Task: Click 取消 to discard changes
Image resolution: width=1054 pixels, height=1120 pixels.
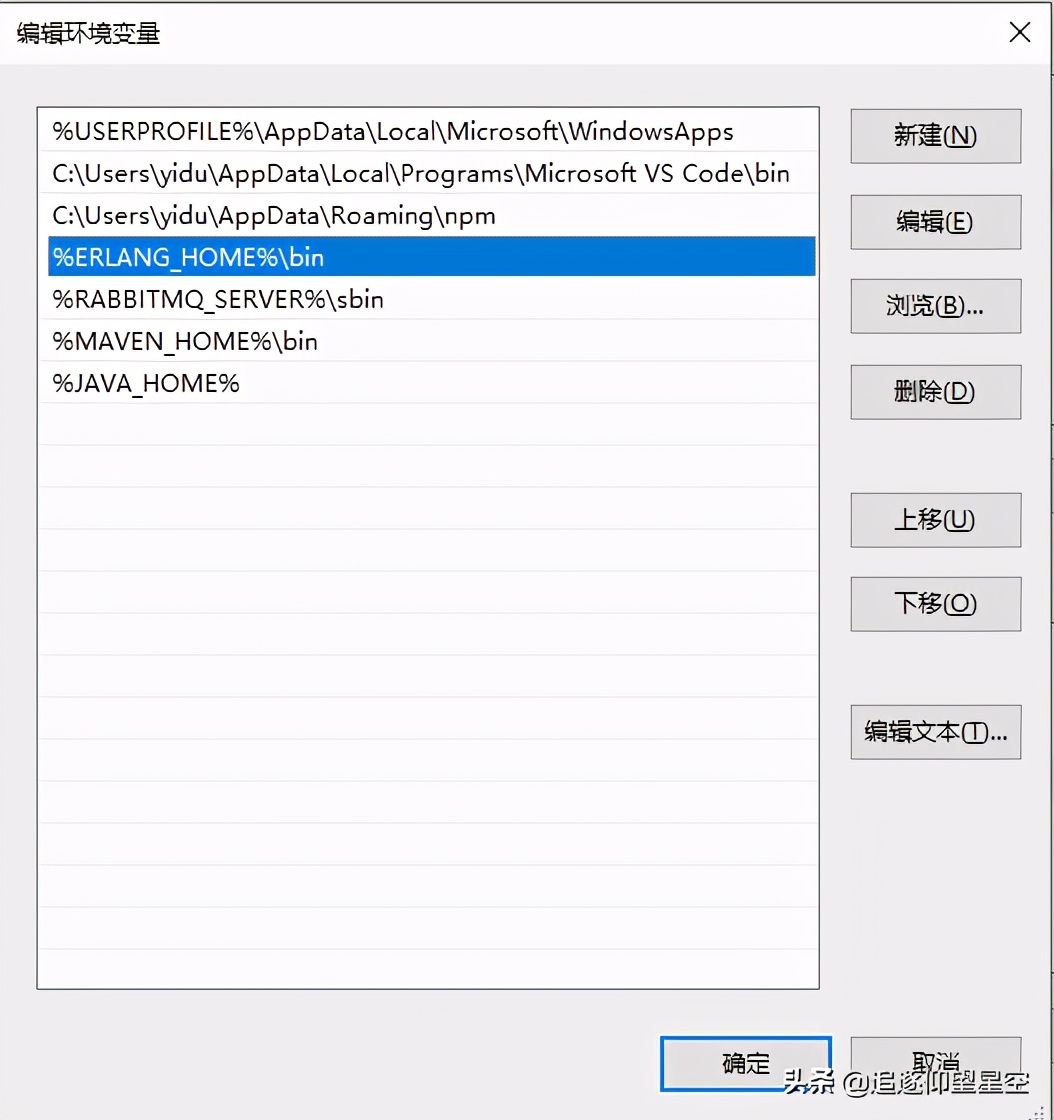Action: pos(934,1064)
